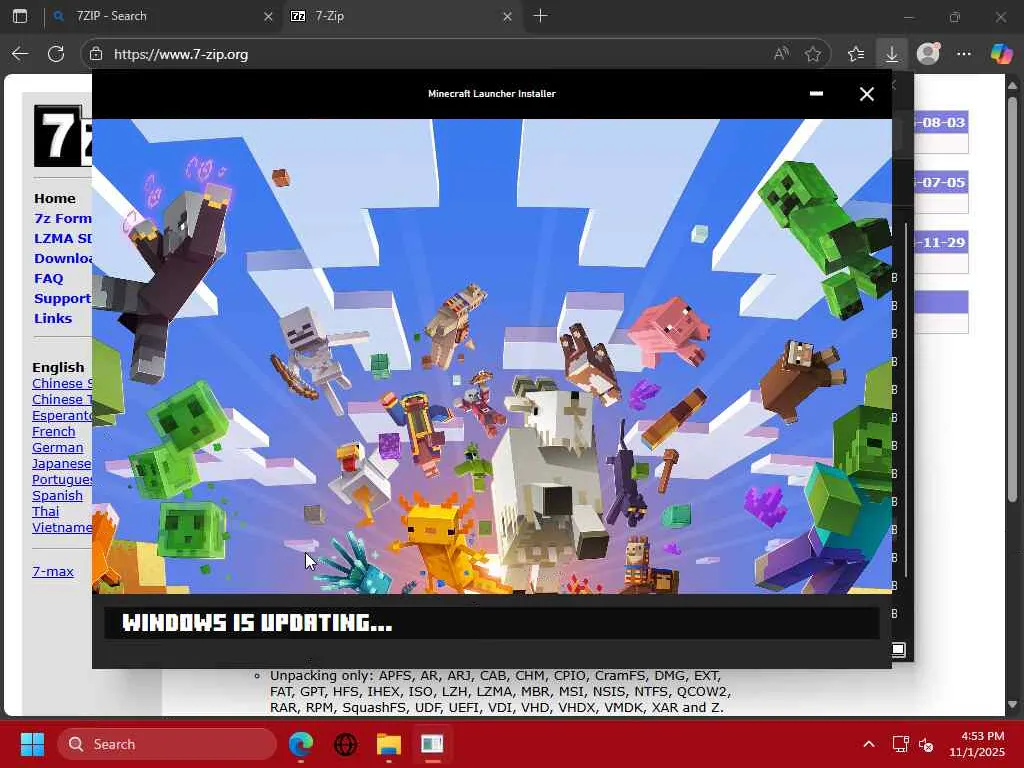Click the 7-Zip logo image
Viewport: 1024px width, 768px height.
coord(63,136)
